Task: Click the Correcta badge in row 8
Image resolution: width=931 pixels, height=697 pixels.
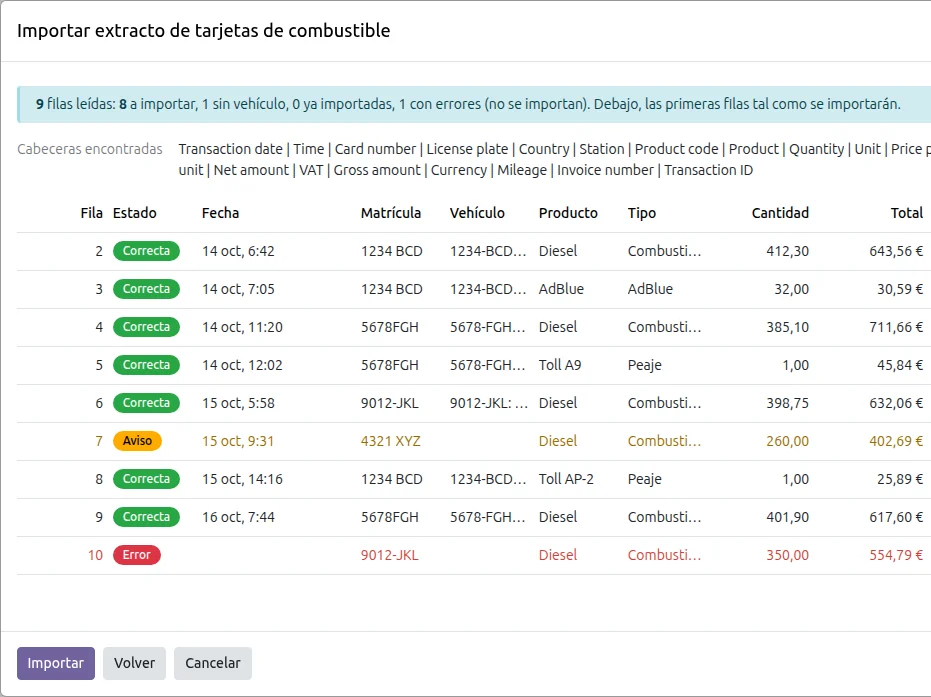Action: click(x=146, y=479)
